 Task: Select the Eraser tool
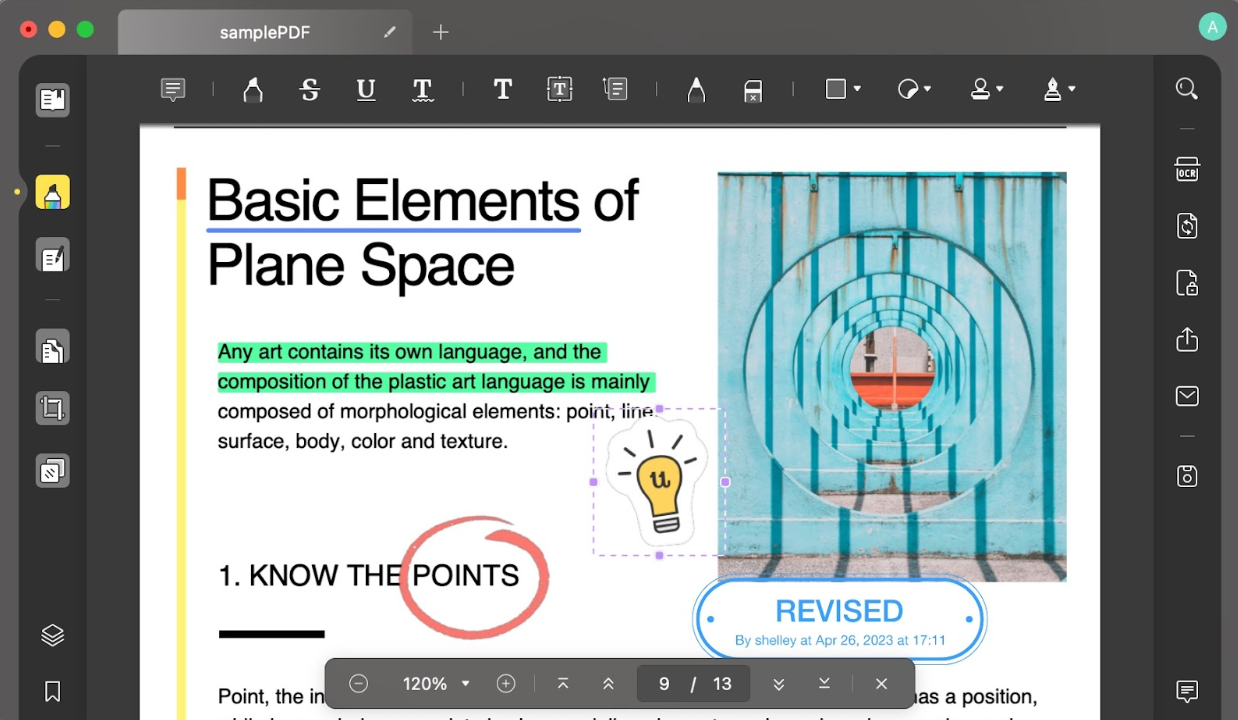[753, 91]
